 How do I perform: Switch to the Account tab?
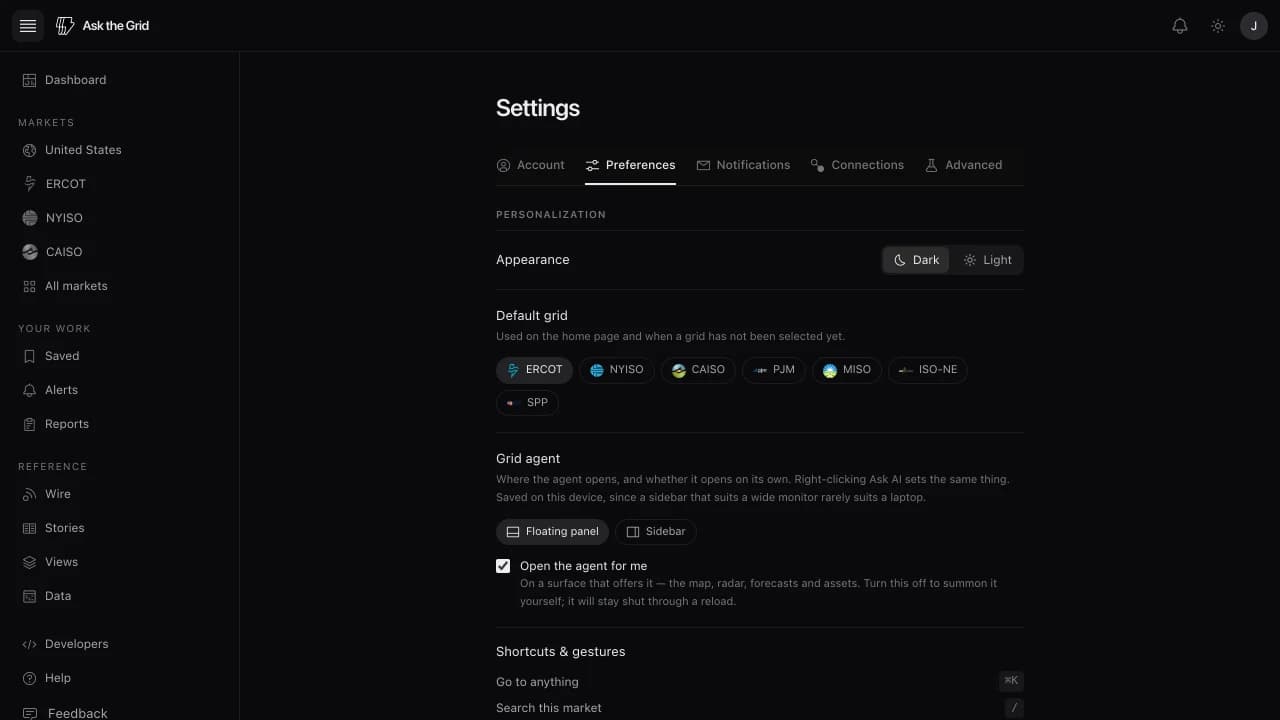[x=531, y=165]
